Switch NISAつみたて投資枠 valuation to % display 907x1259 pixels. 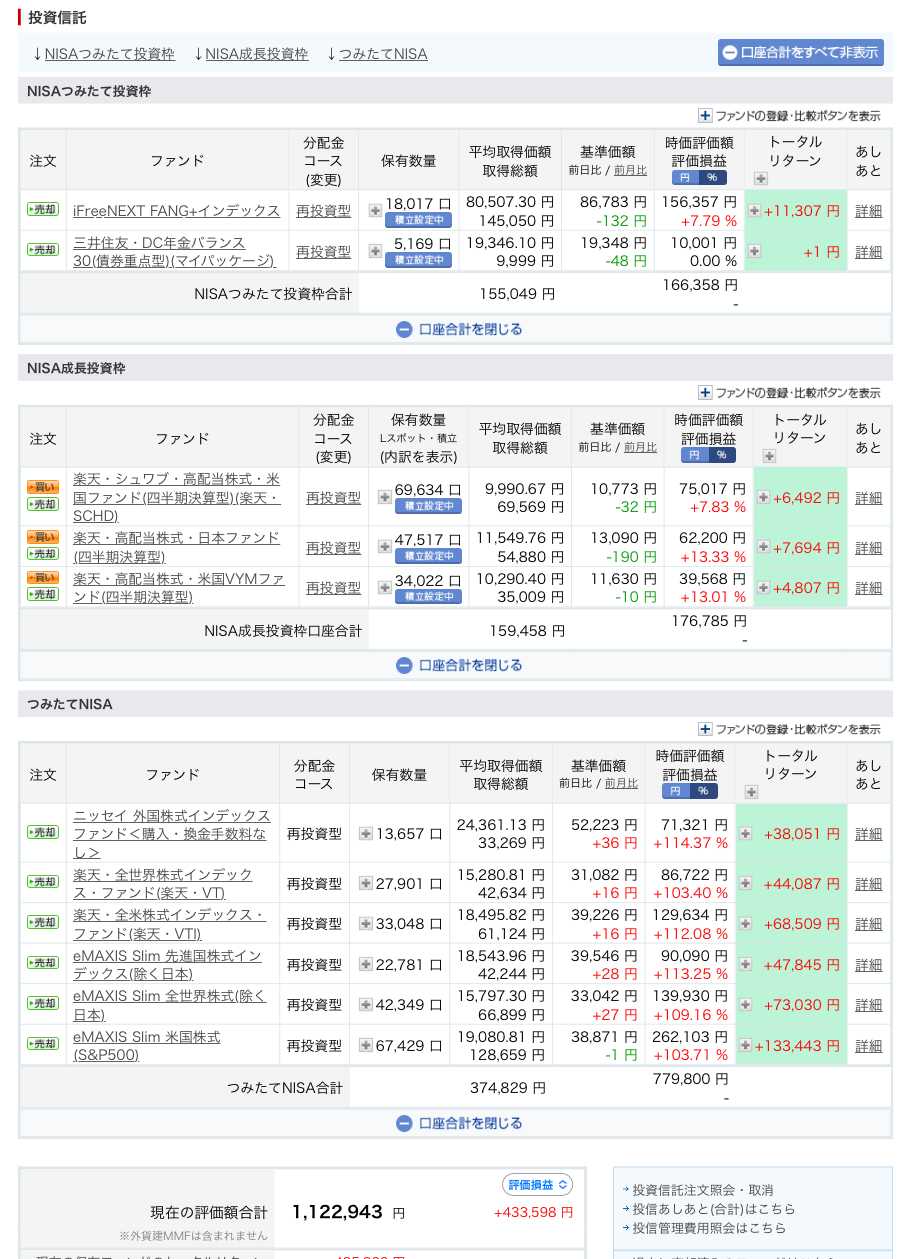coord(713,178)
